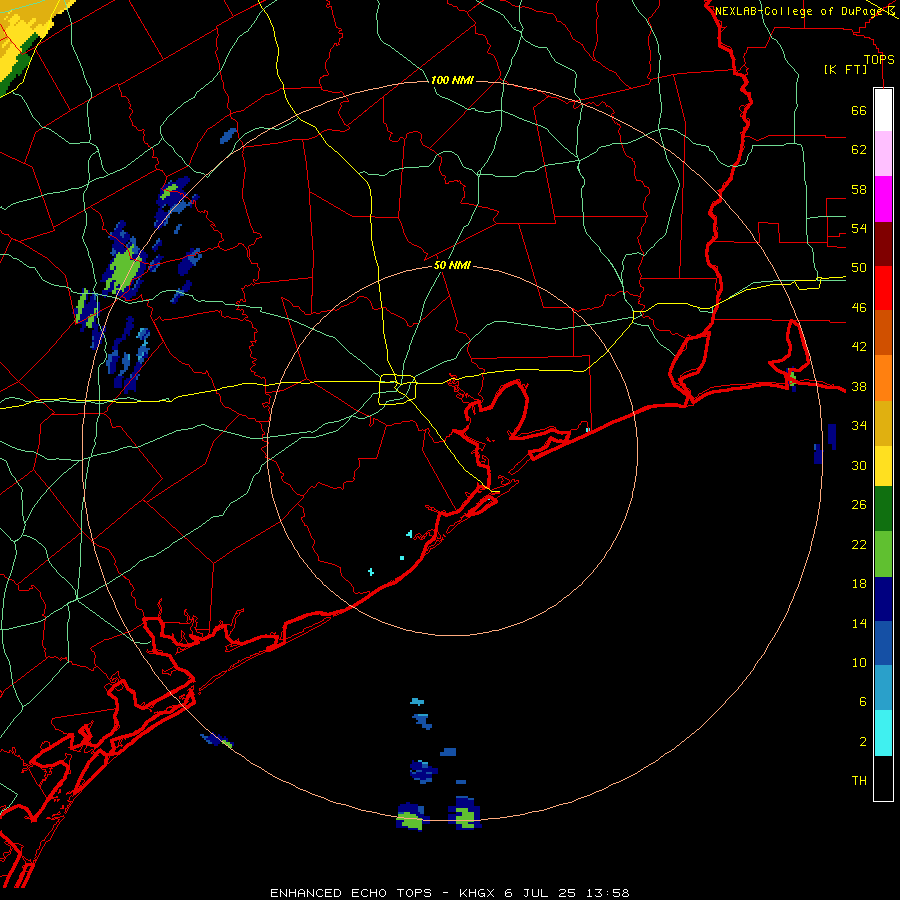Click the '2' legend value
The height and width of the screenshot is (900, 900).
click(x=863, y=742)
